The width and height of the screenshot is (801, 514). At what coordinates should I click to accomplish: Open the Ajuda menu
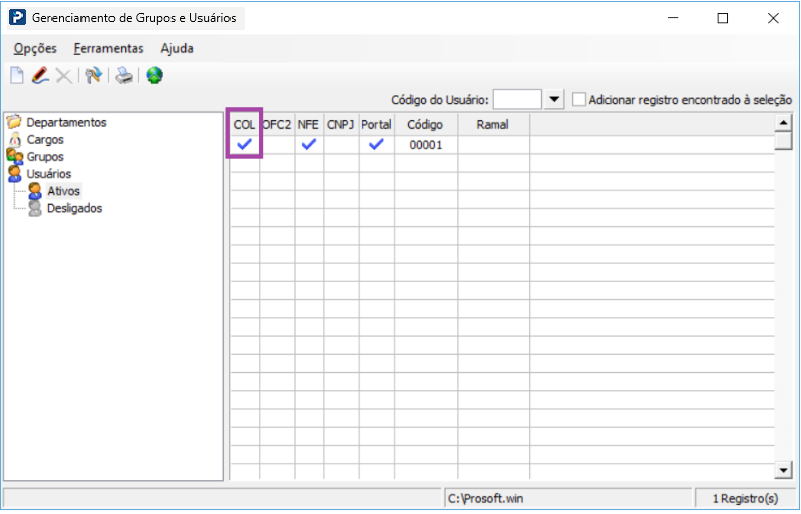[x=177, y=49]
